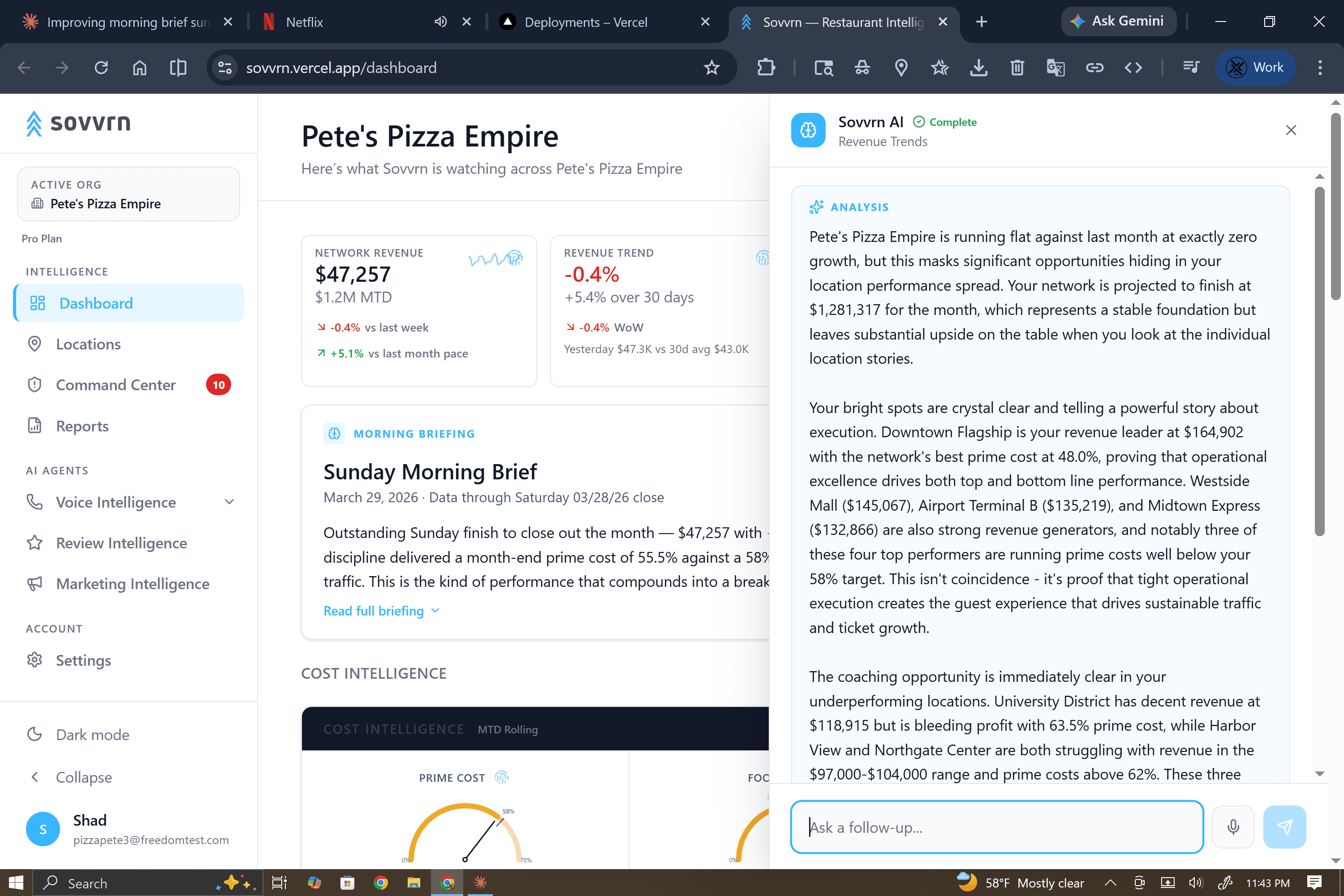Screen dimensions: 1344x896
Task: Click the Ask a follow-up input field
Action: tap(996, 827)
